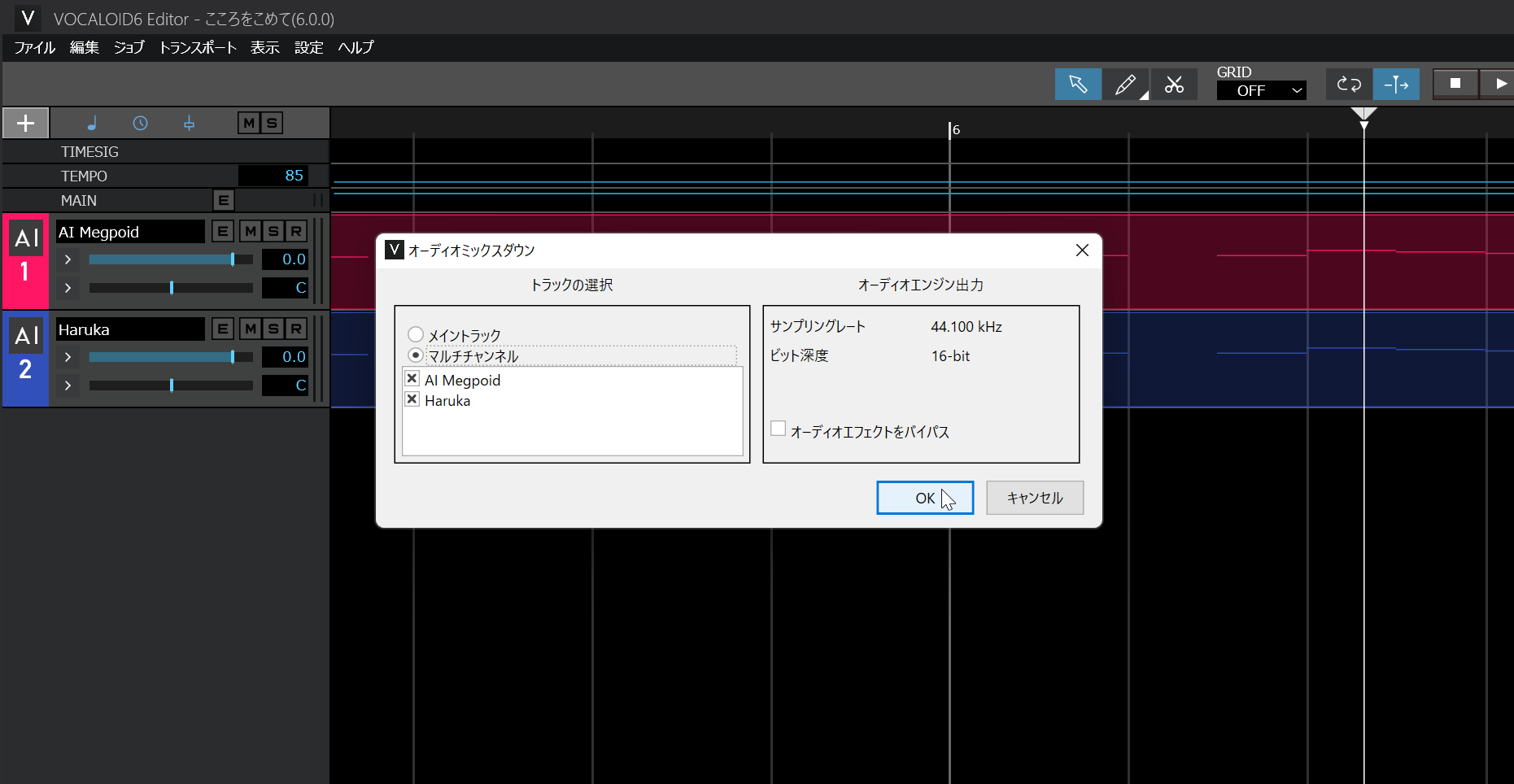The height and width of the screenshot is (784, 1514).
Task: Click AI voice icon of track 2
Action: point(27,335)
